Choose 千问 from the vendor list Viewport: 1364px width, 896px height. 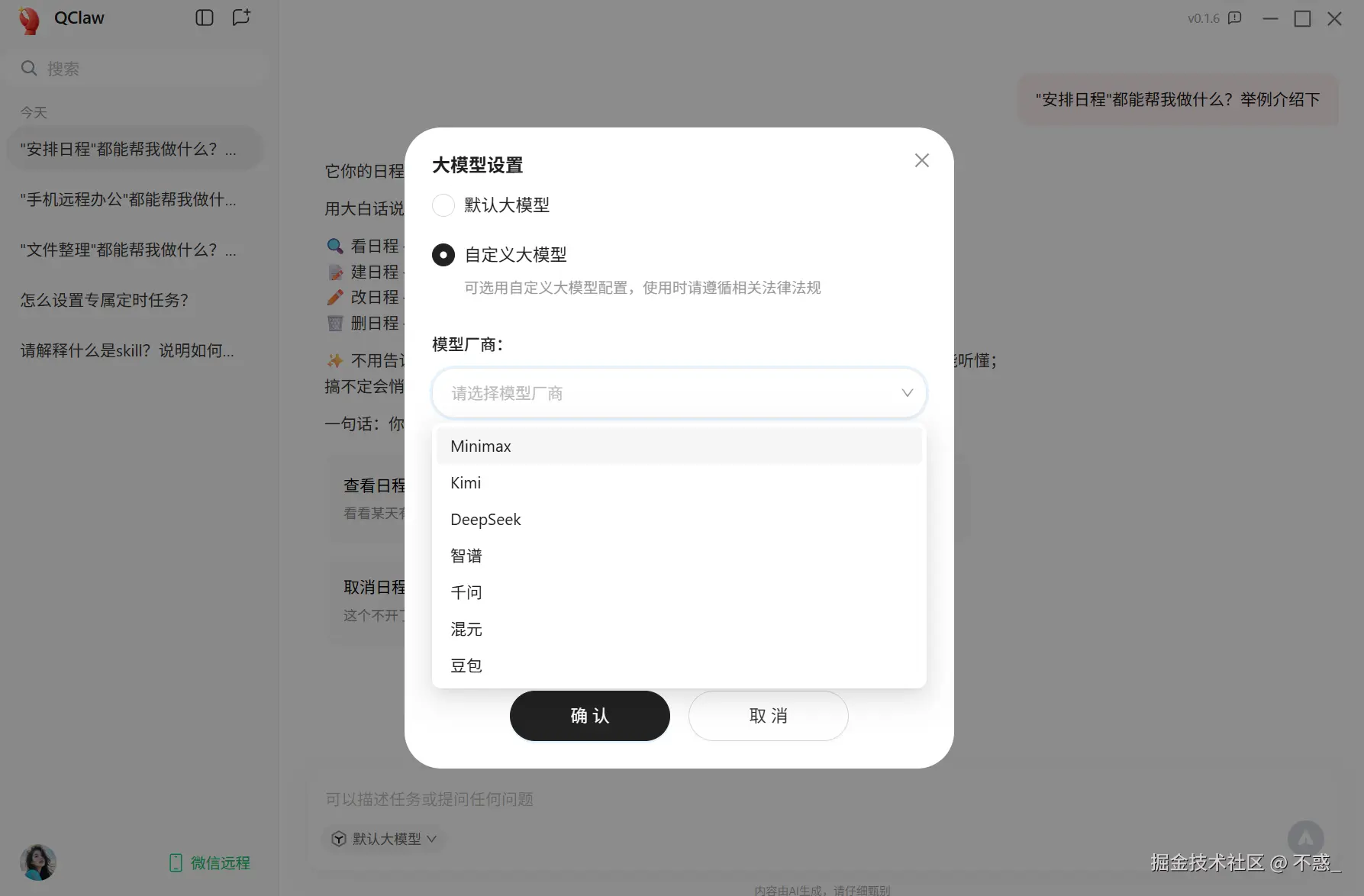pos(679,593)
